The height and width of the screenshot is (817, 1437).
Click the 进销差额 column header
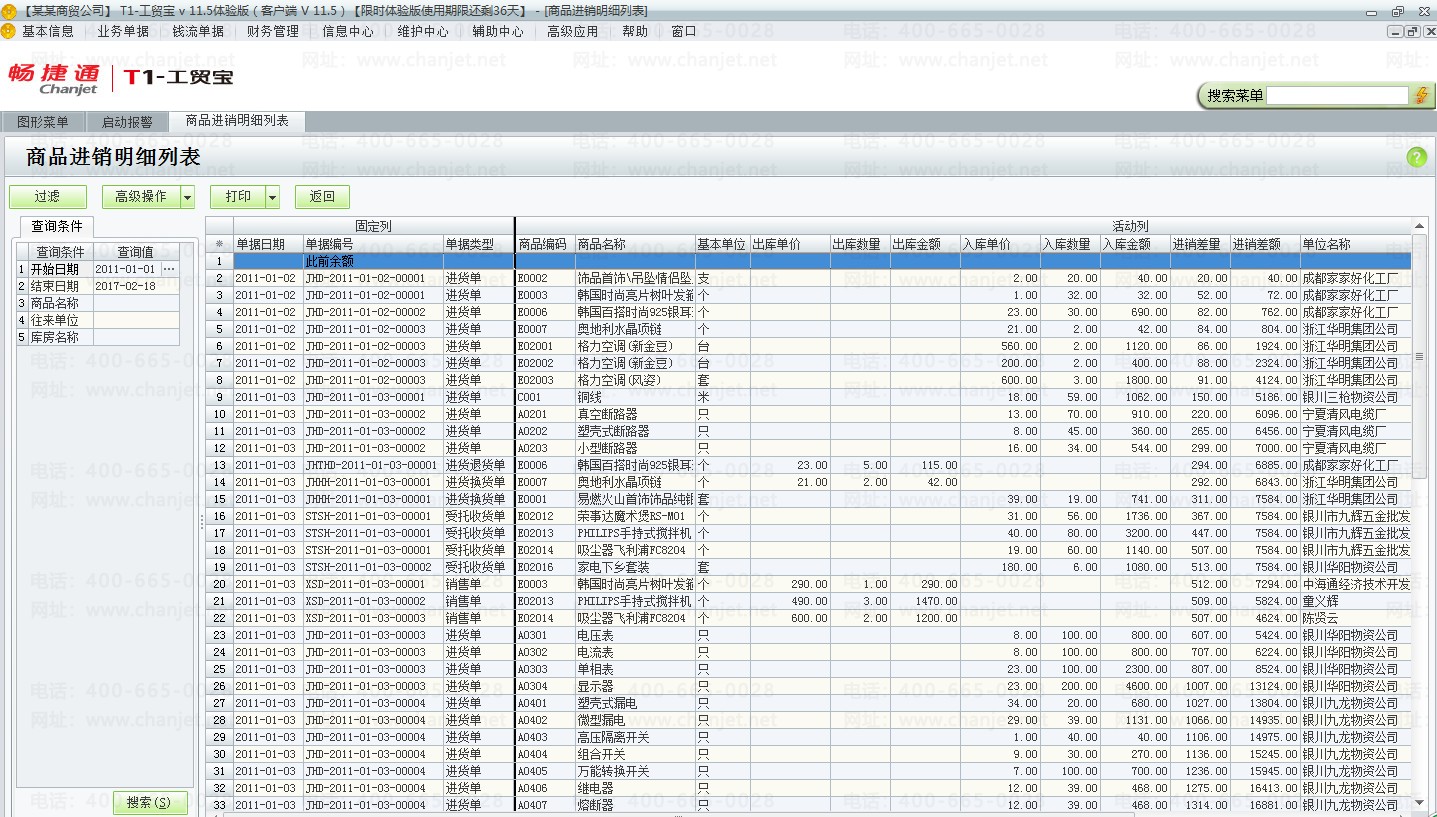click(1264, 244)
